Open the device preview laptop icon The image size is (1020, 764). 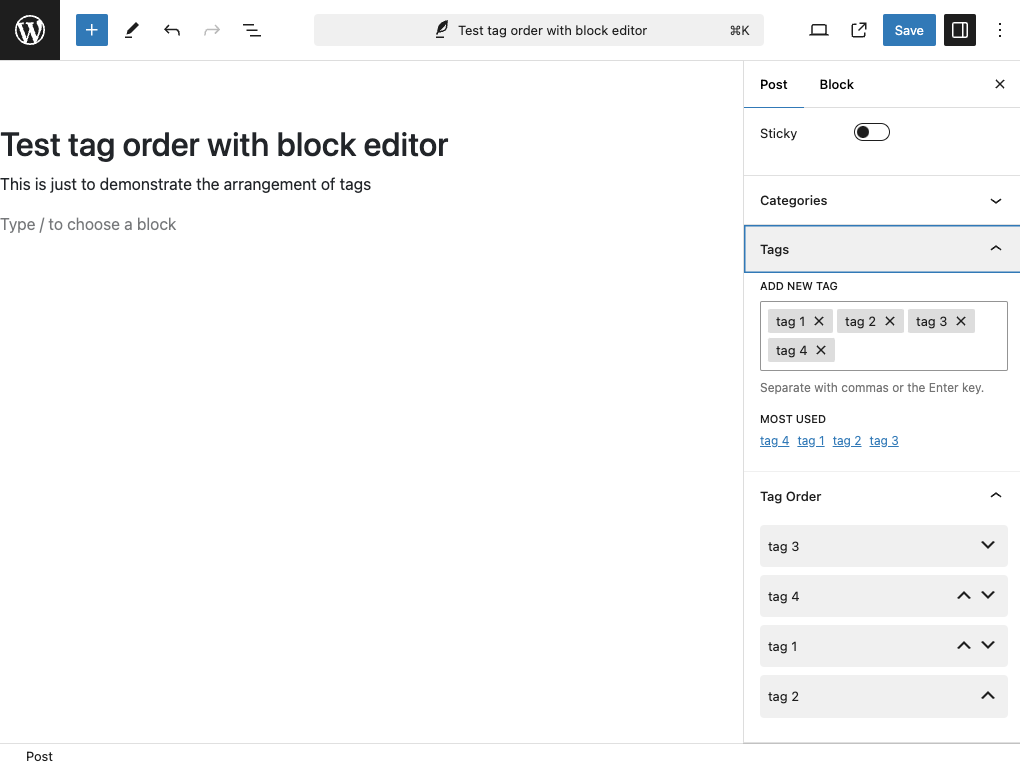pos(819,30)
